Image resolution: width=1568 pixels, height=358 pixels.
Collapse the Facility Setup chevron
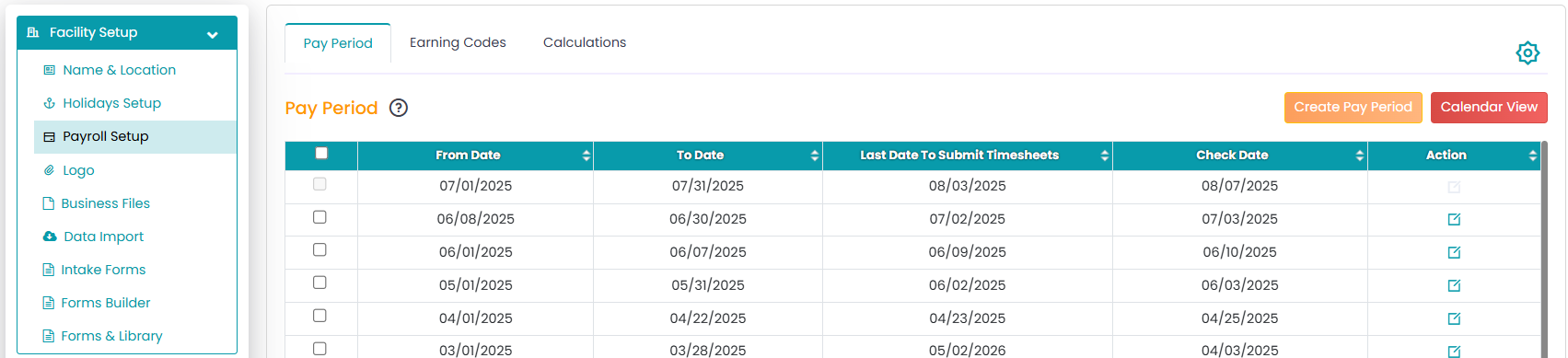coord(213,35)
